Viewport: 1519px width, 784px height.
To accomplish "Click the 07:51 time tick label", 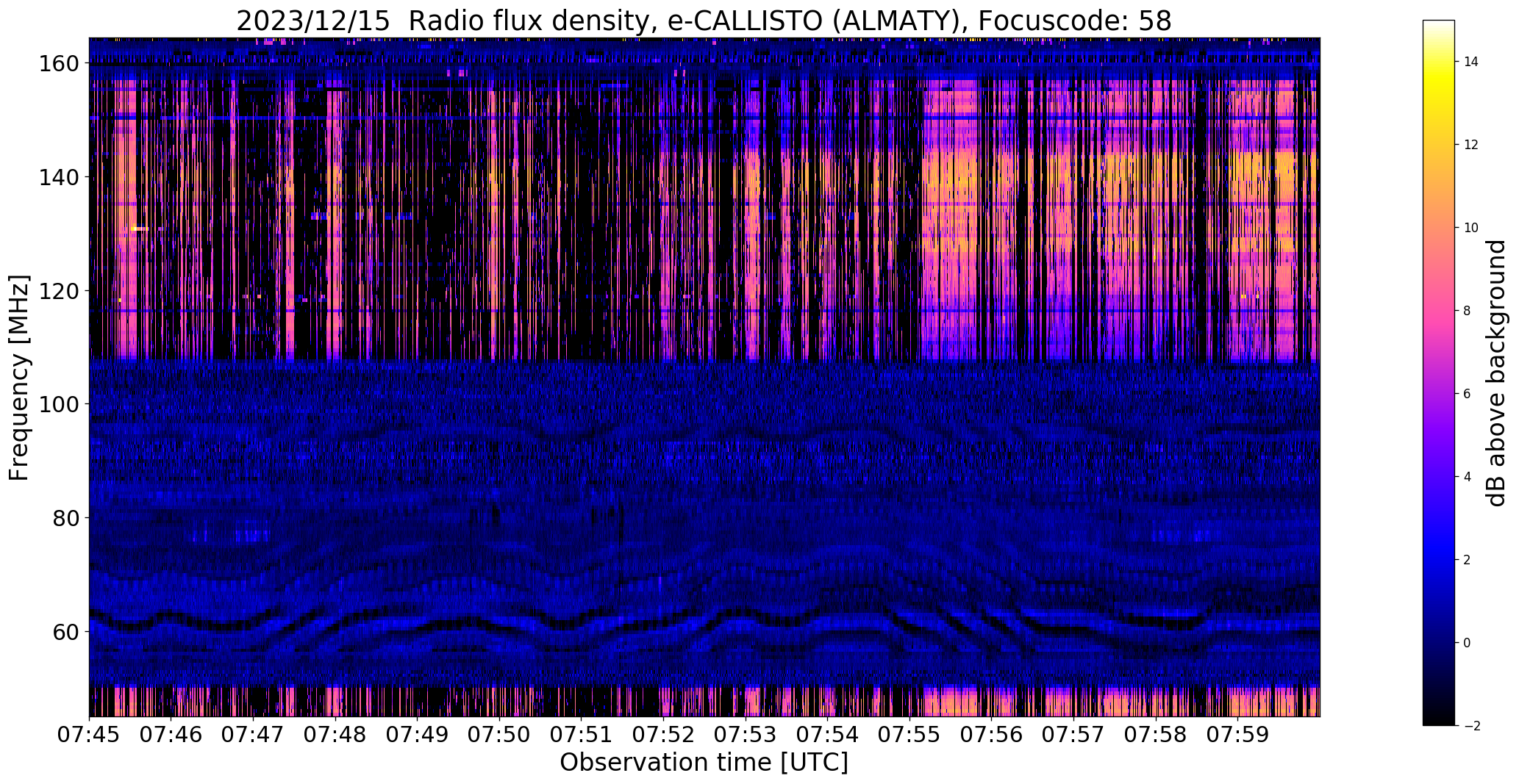I will coord(582,735).
